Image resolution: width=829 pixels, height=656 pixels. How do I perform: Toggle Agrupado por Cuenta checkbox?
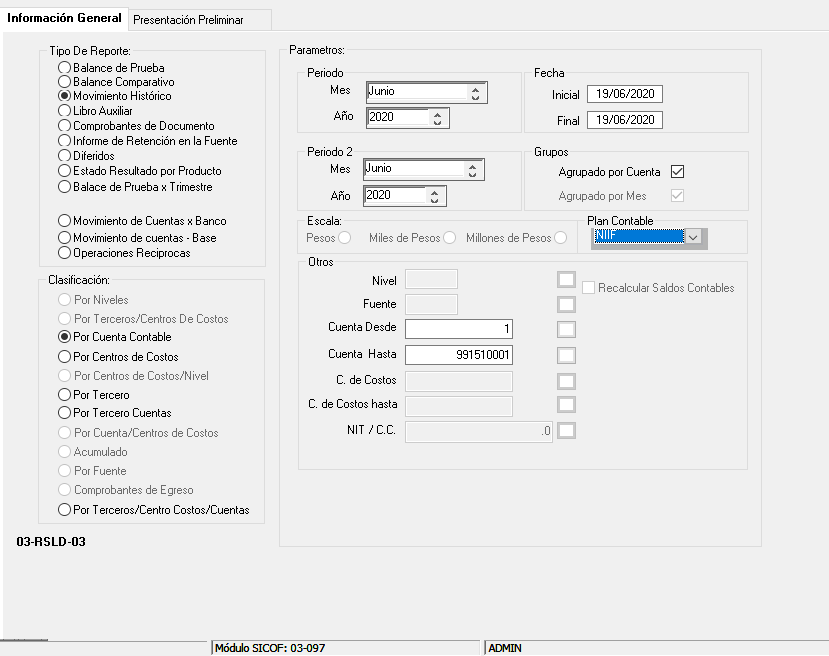tap(677, 172)
